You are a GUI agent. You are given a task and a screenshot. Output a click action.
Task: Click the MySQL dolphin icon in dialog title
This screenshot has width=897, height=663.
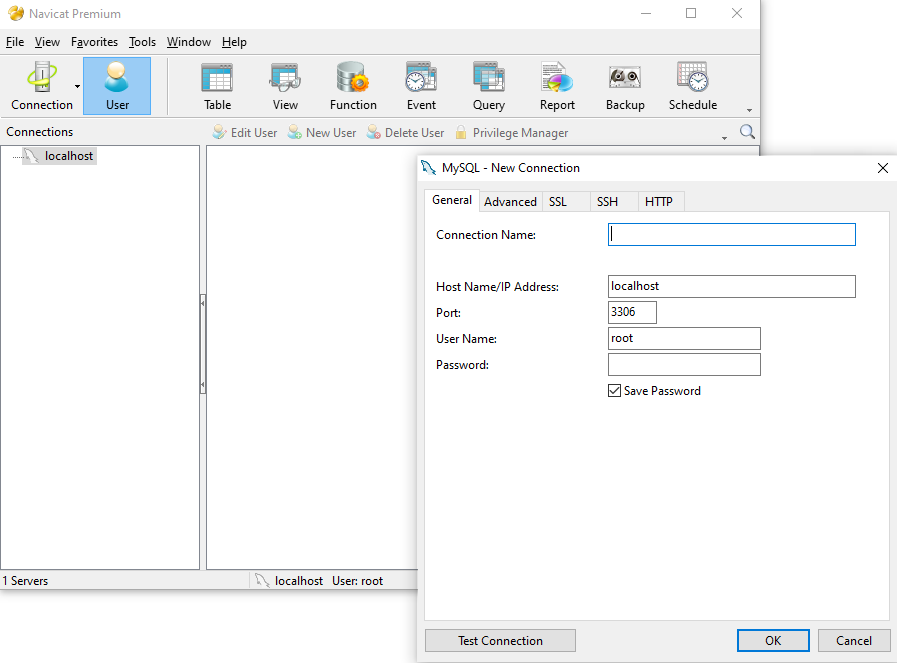click(428, 168)
